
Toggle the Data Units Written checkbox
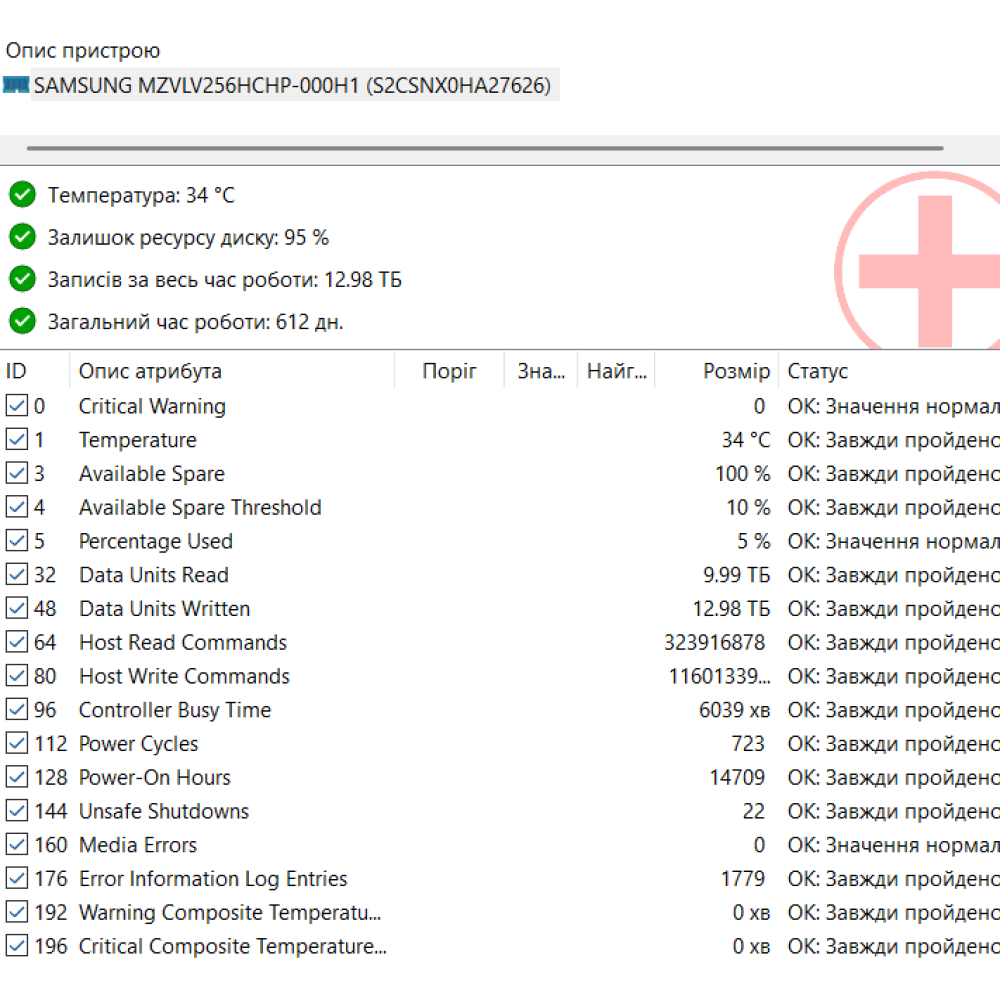17,609
